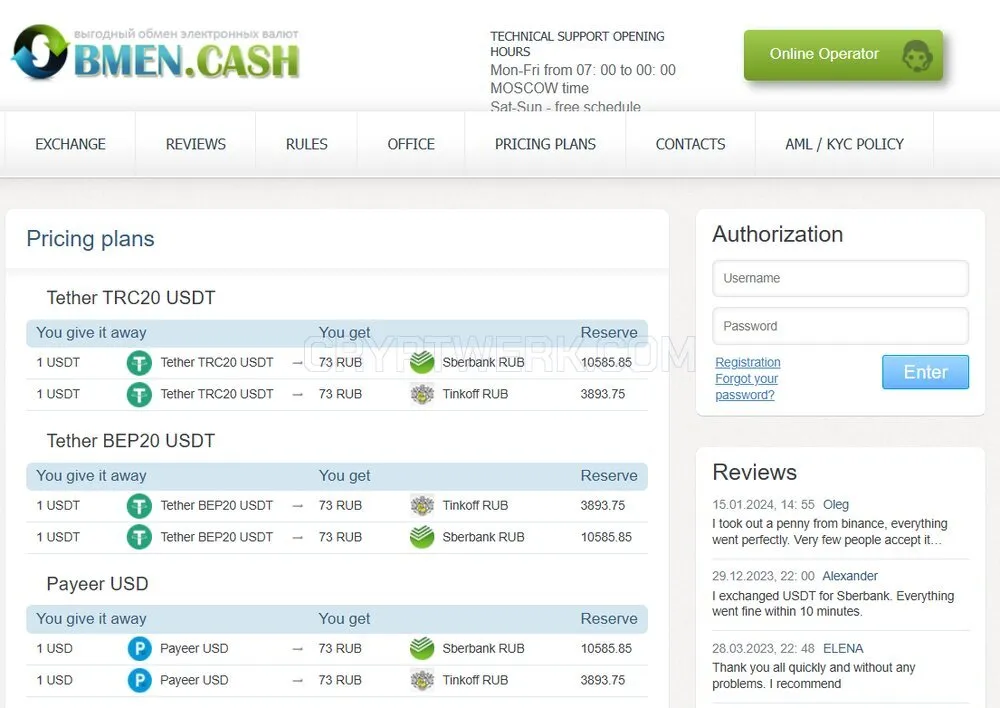This screenshot has height=708, width=1000.
Task: Click Sberbank icon in Tether TRC20 section
Action: [x=422, y=362]
